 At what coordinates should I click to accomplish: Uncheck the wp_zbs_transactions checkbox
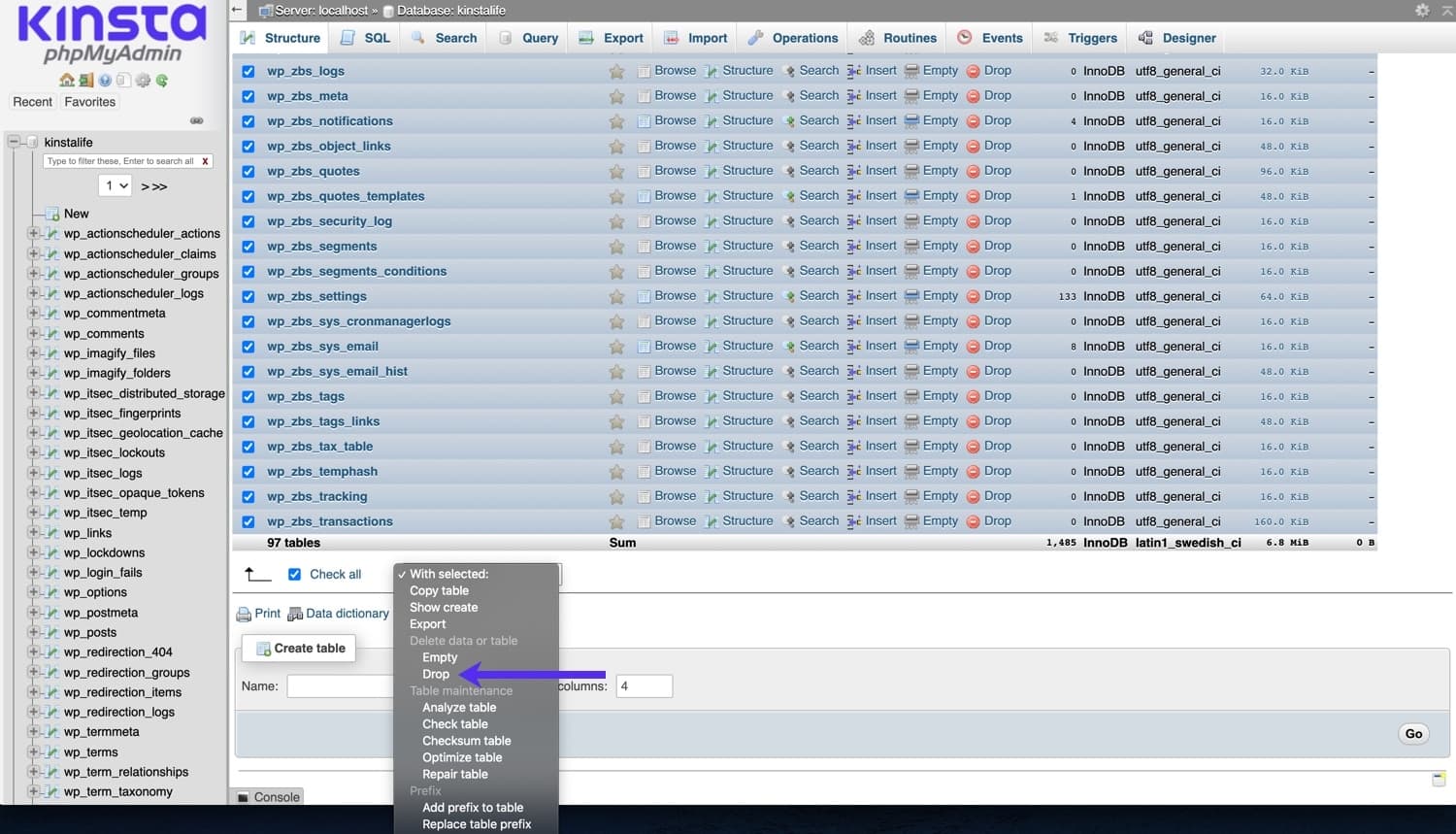coord(248,521)
